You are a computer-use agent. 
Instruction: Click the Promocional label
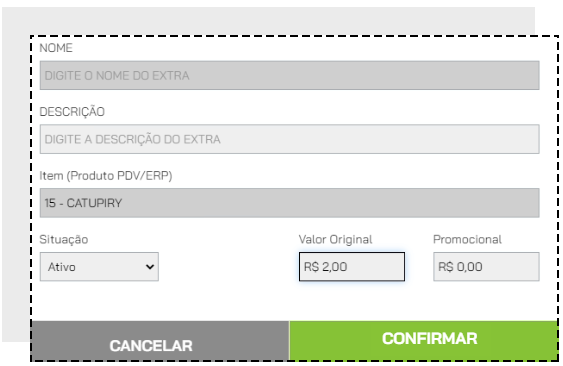pos(467,240)
